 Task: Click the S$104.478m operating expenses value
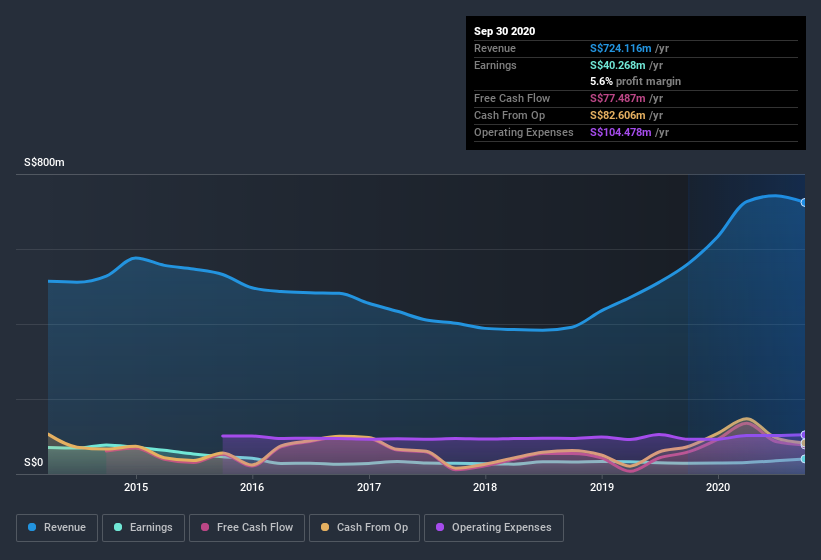click(620, 132)
